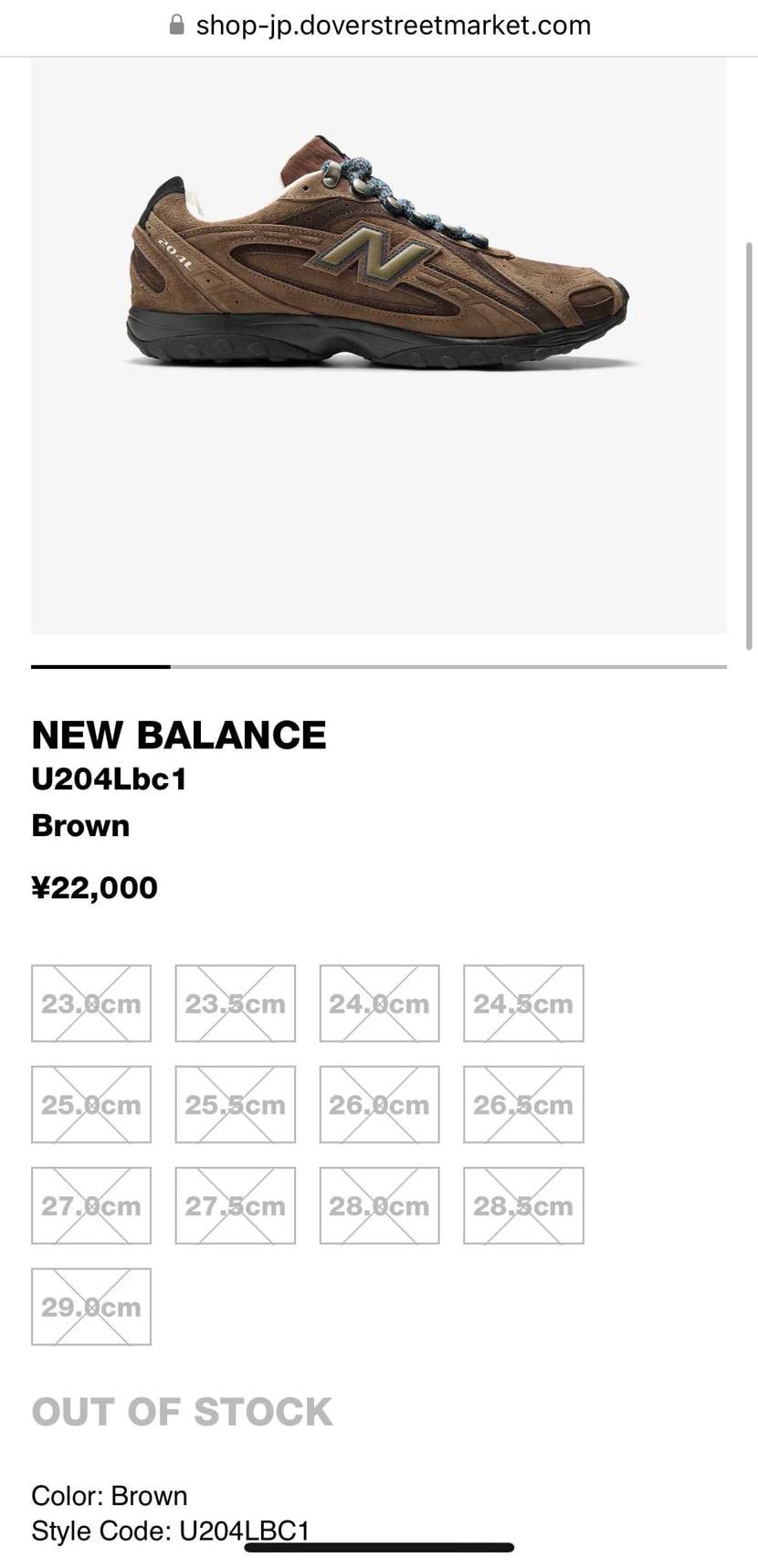Select the 29.0cm size option
Screen dimensions: 758x1568
[x=91, y=1307]
